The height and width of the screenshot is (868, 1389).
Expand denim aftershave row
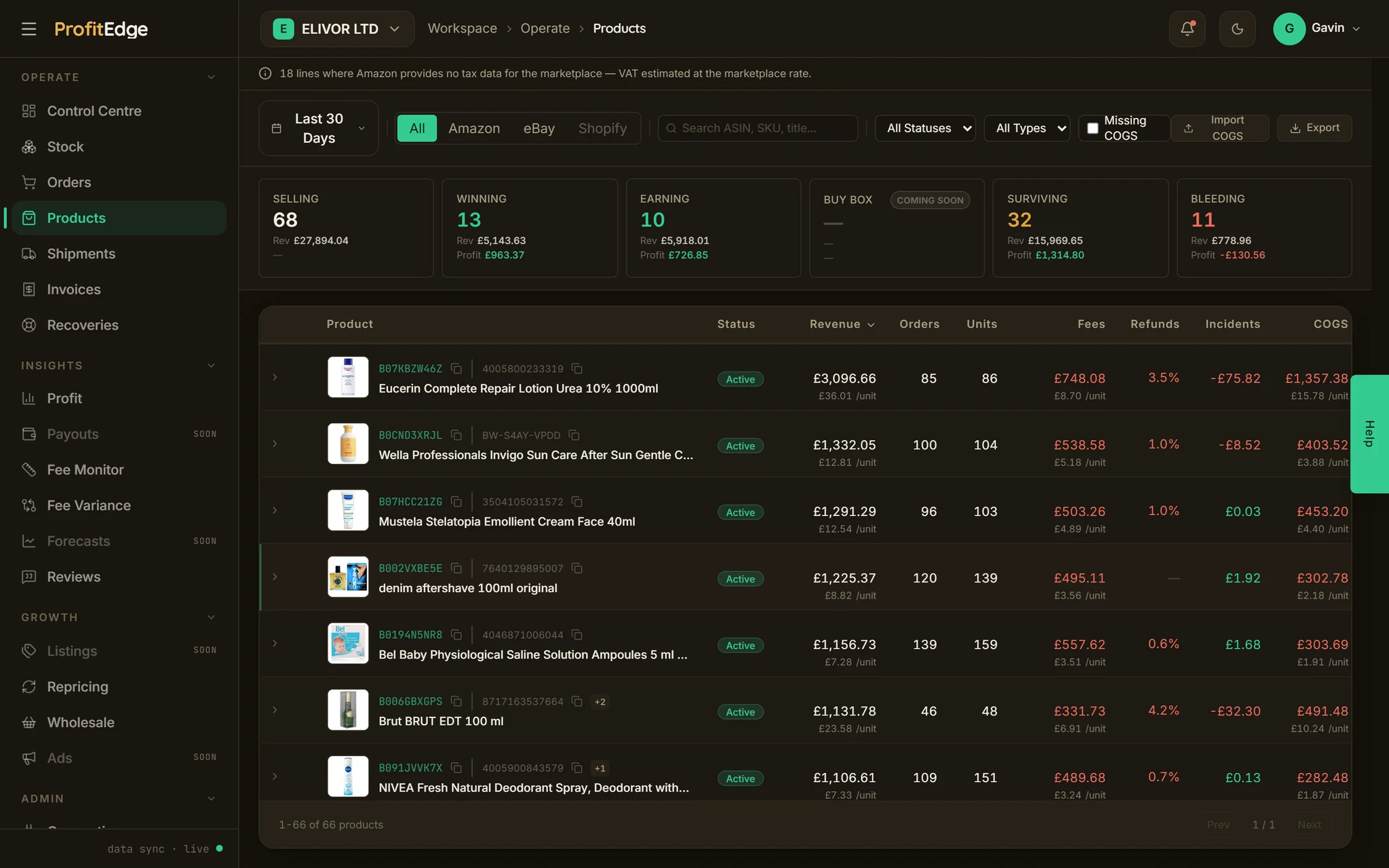275,576
